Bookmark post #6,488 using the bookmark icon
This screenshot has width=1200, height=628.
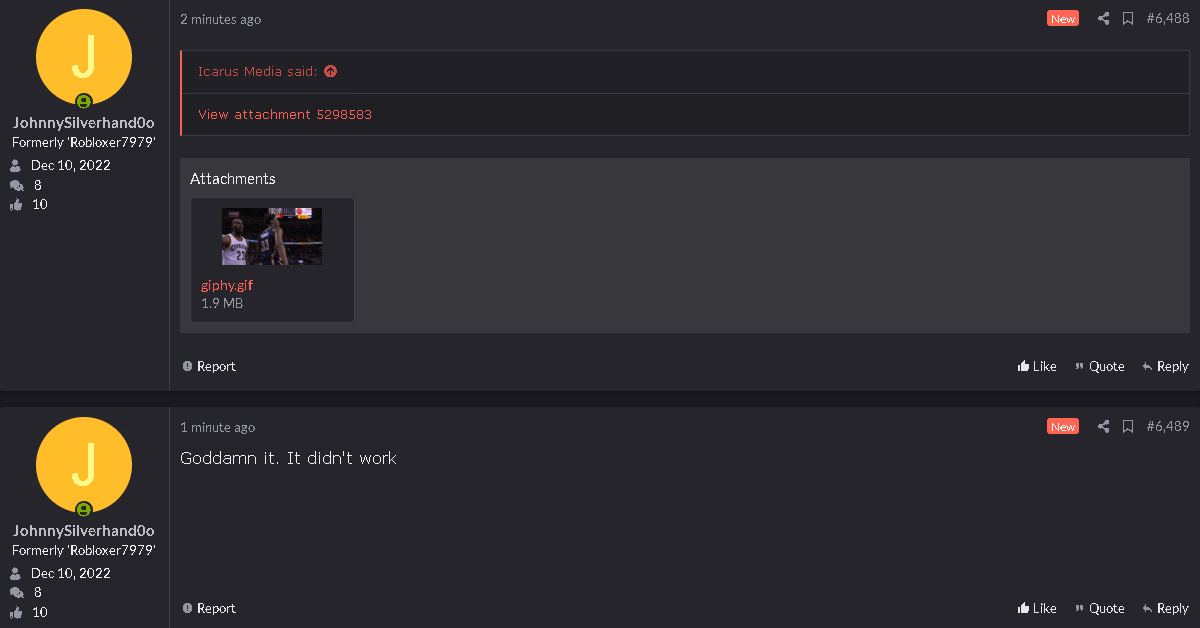[1128, 18]
